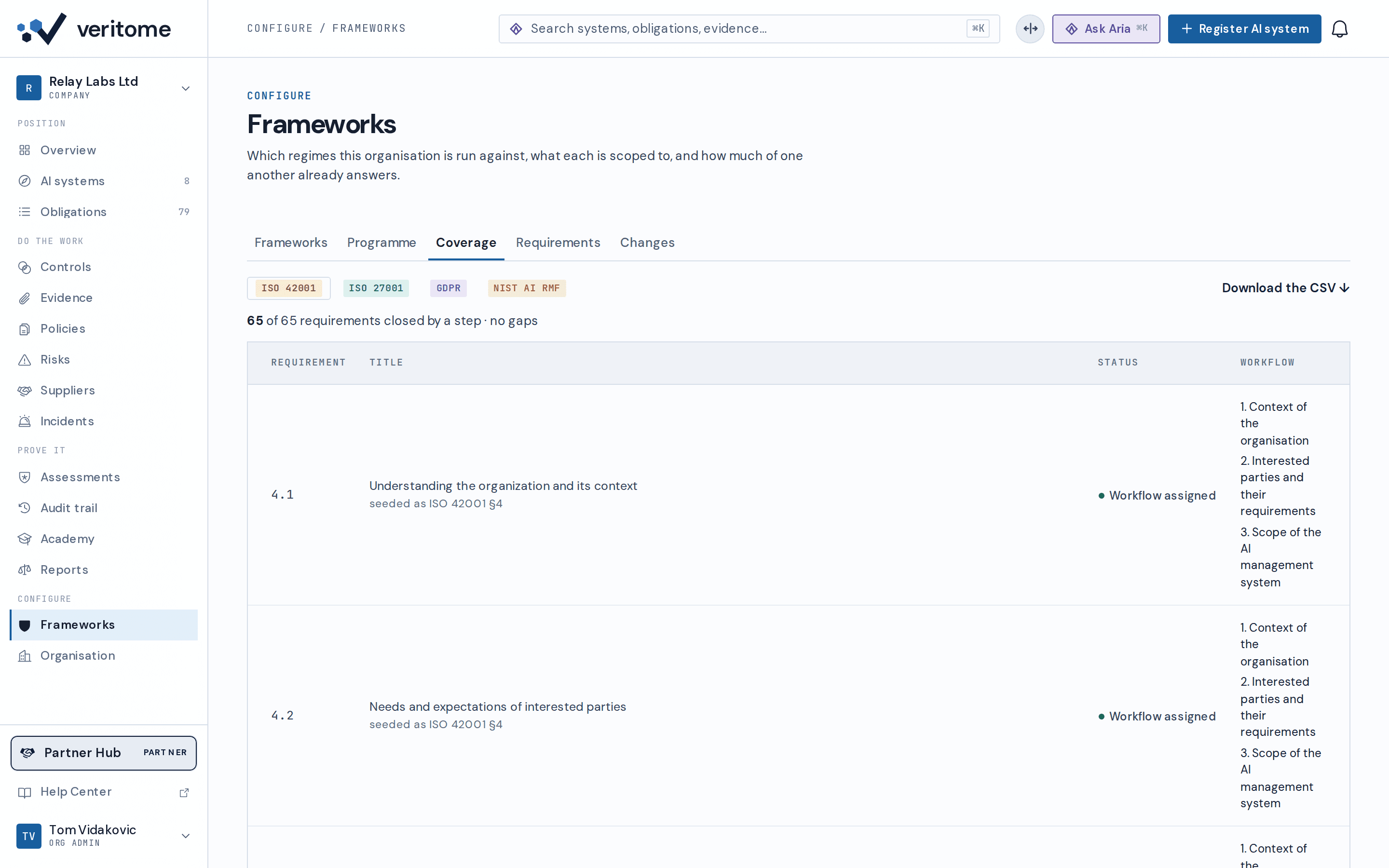Click title 'Understanding the organization and its context'

[x=503, y=486]
